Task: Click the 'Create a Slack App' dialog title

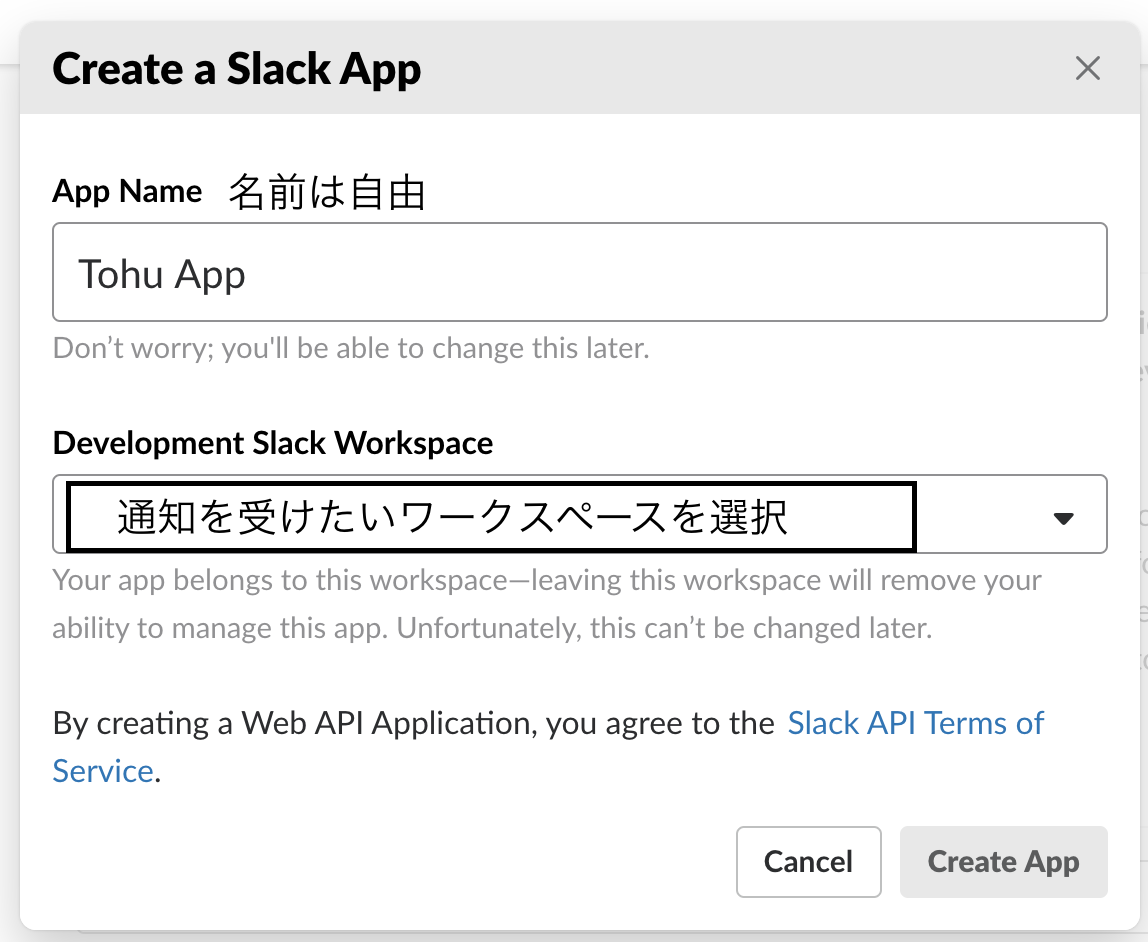Action: [x=237, y=70]
